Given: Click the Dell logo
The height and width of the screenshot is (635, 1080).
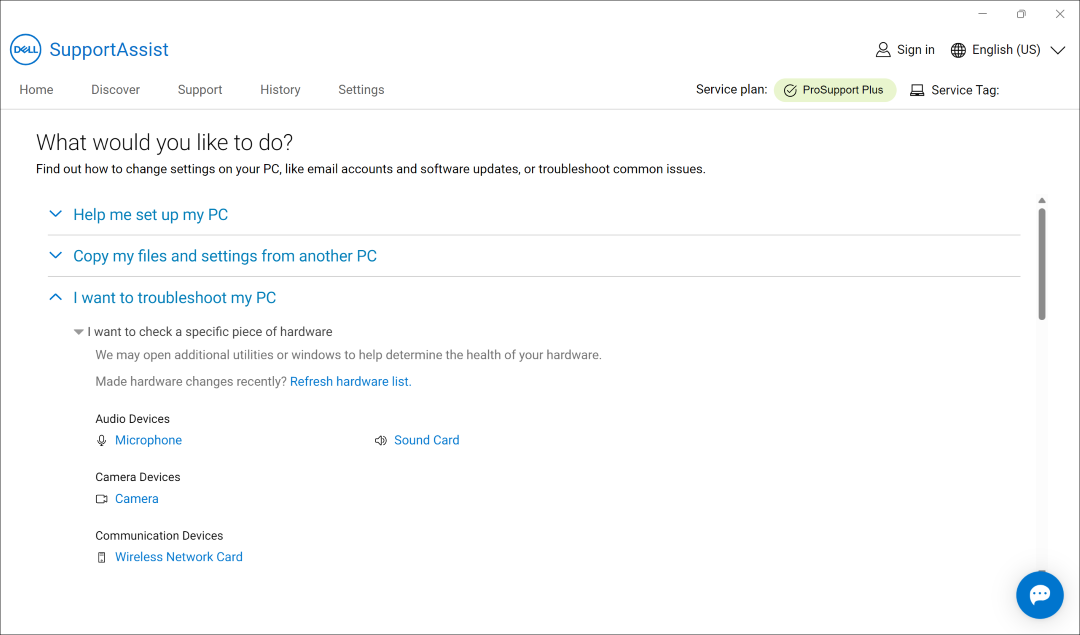Looking at the screenshot, I should tap(25, 50).
